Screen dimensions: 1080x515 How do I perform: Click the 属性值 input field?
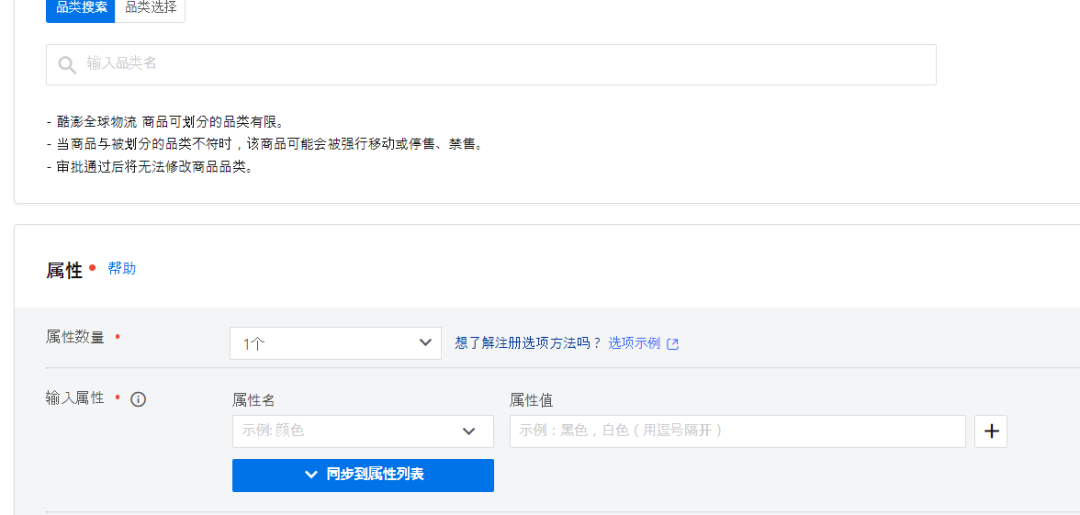(738, 431)
